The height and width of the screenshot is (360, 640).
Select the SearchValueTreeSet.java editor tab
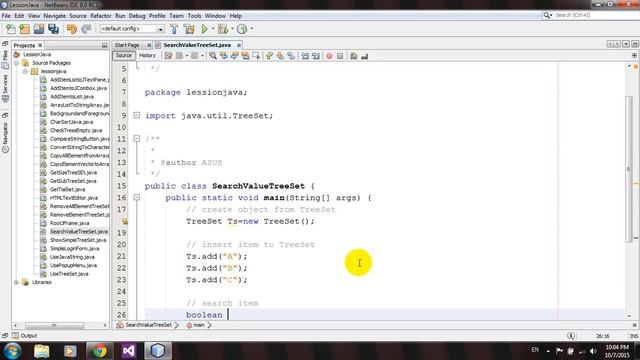pos(197,45)
